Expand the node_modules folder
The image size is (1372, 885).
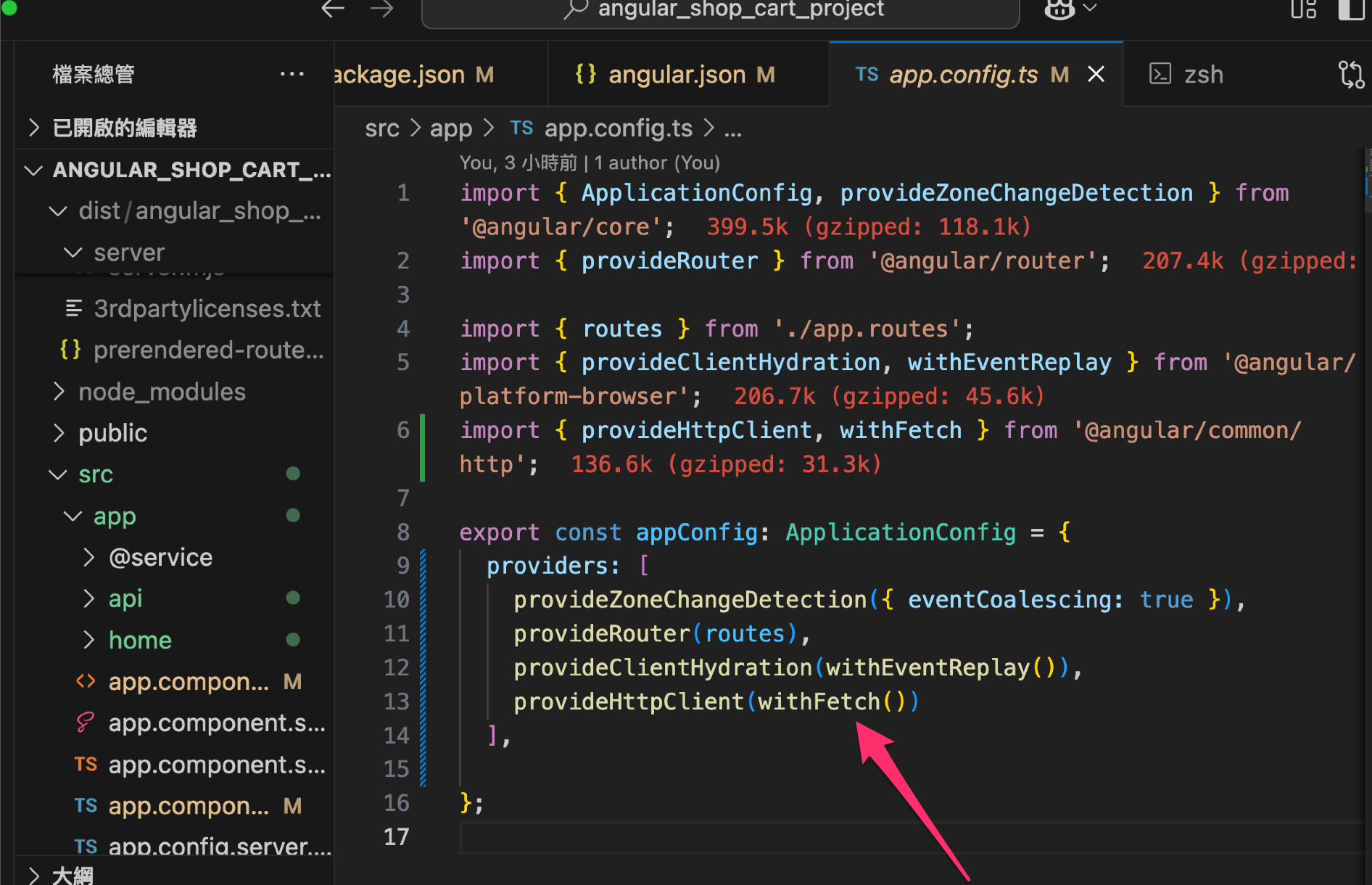[161, 392]
